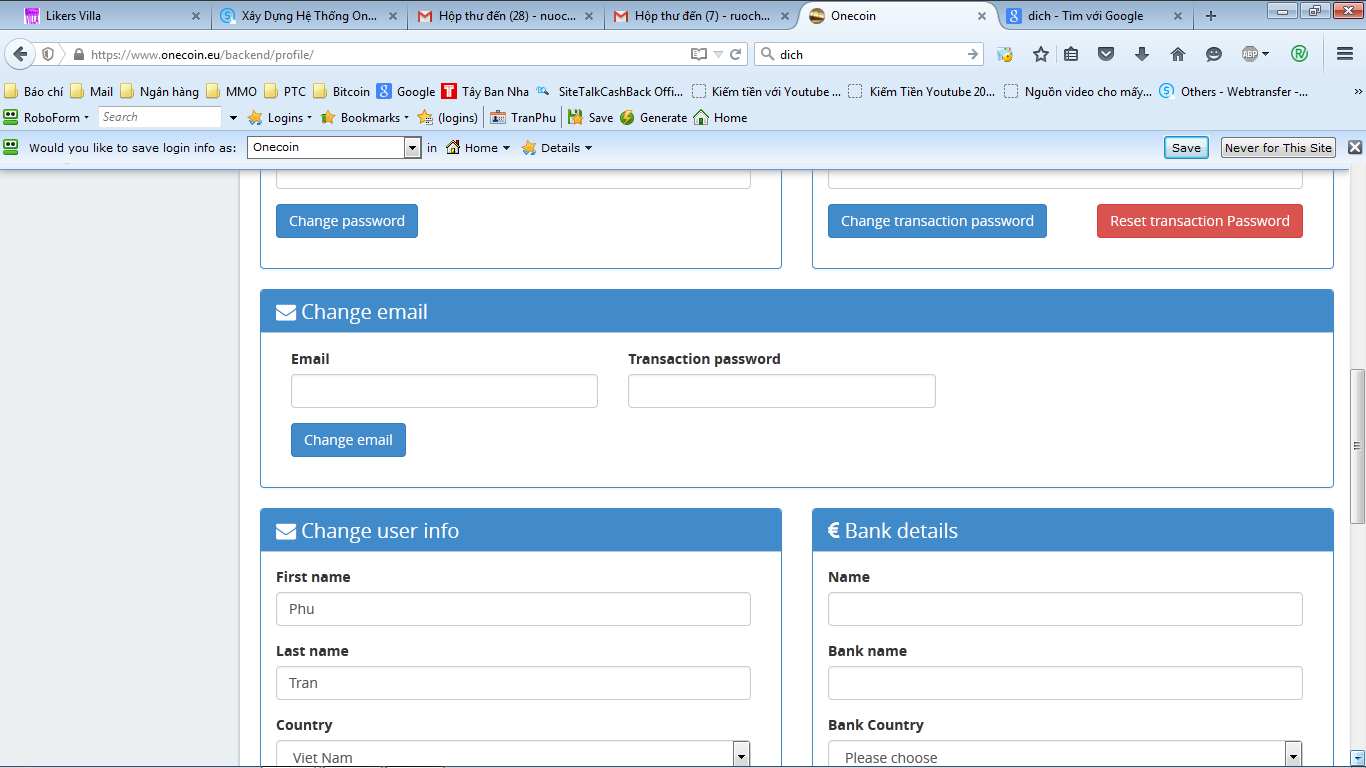Bookmark this page with the star icon
The width and height of the screenshot is (1366, 768).
1041,54
